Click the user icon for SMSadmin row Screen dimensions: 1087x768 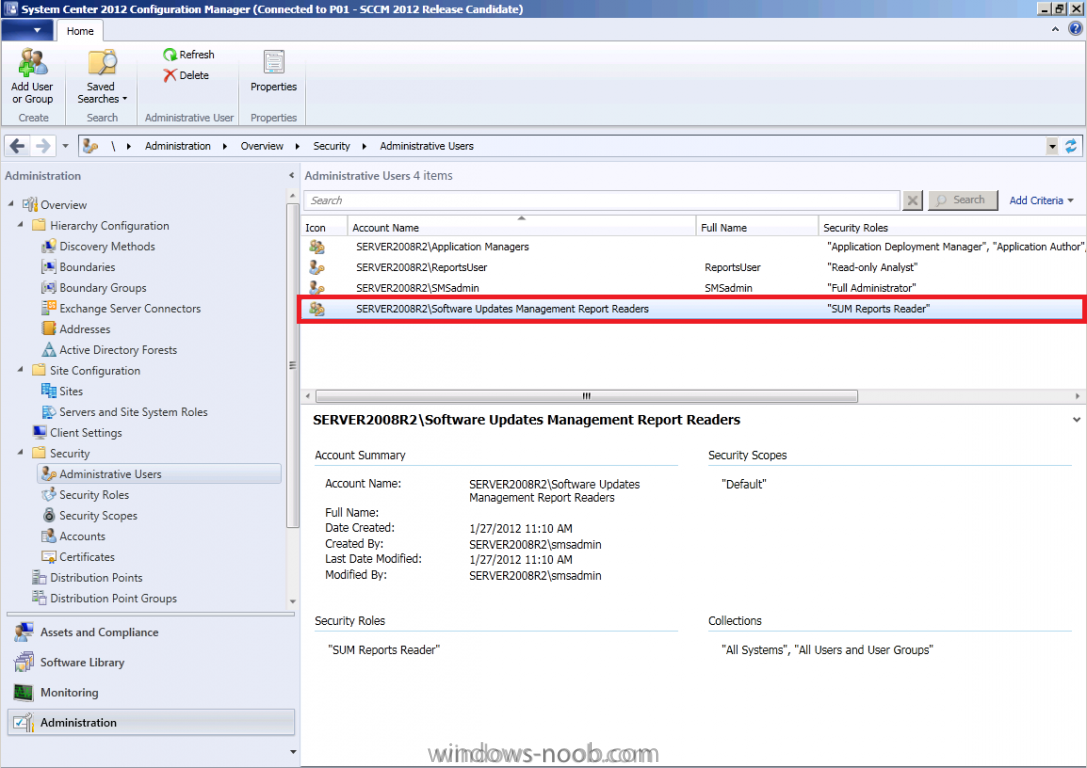click(x=317, y=287)
